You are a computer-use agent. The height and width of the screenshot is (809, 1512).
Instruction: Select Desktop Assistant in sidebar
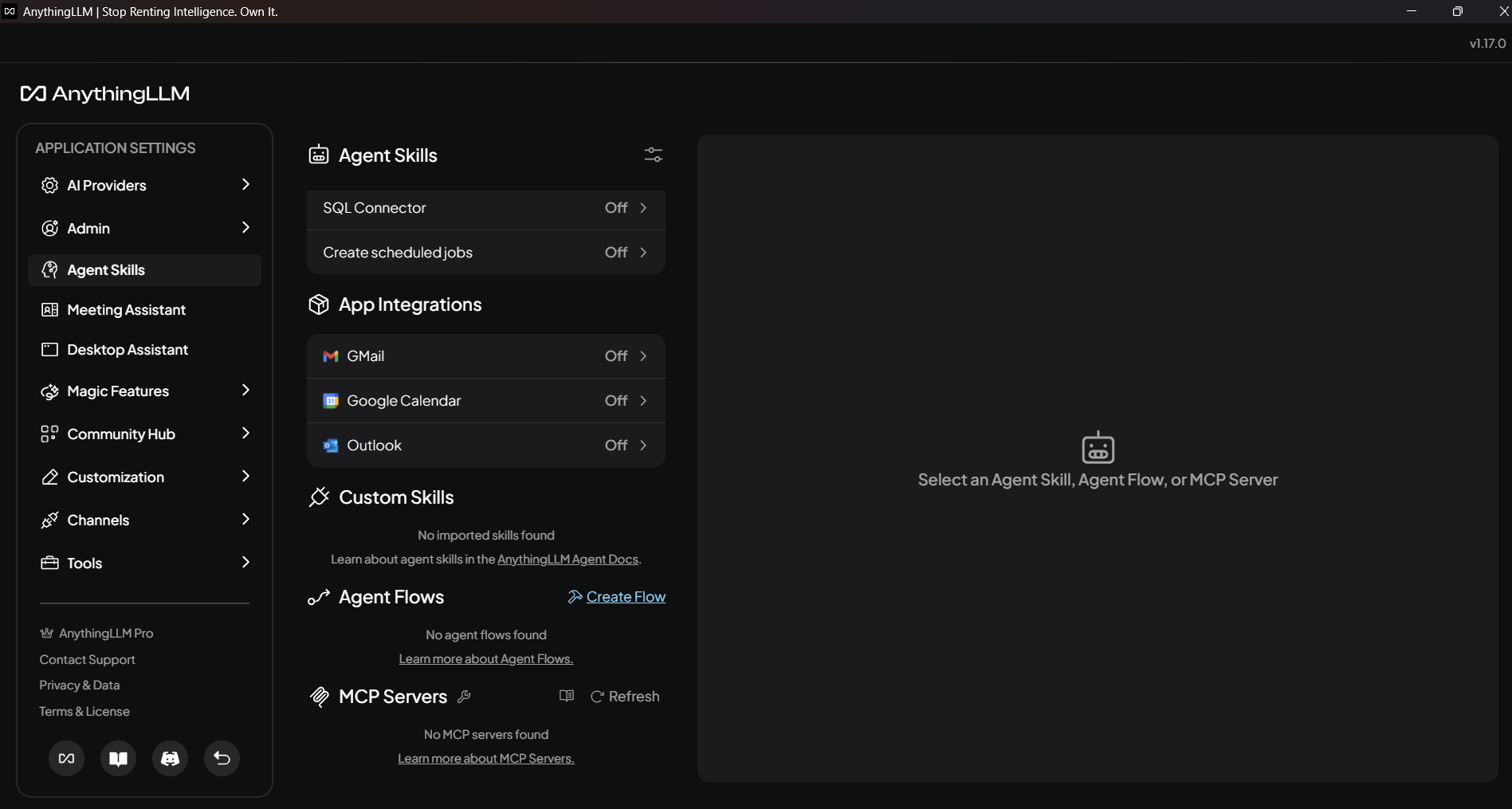[144, 349]
